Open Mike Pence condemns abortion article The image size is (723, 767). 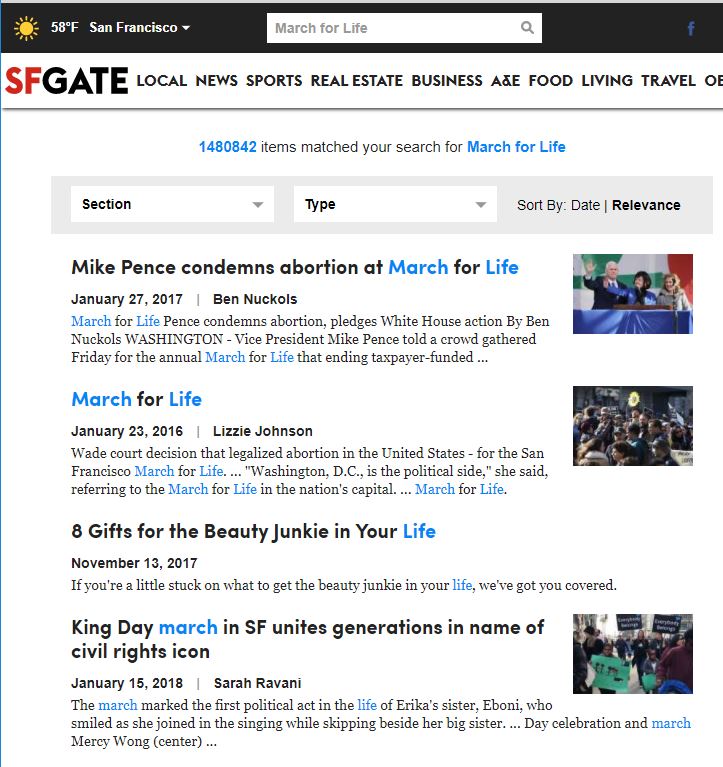294,268
